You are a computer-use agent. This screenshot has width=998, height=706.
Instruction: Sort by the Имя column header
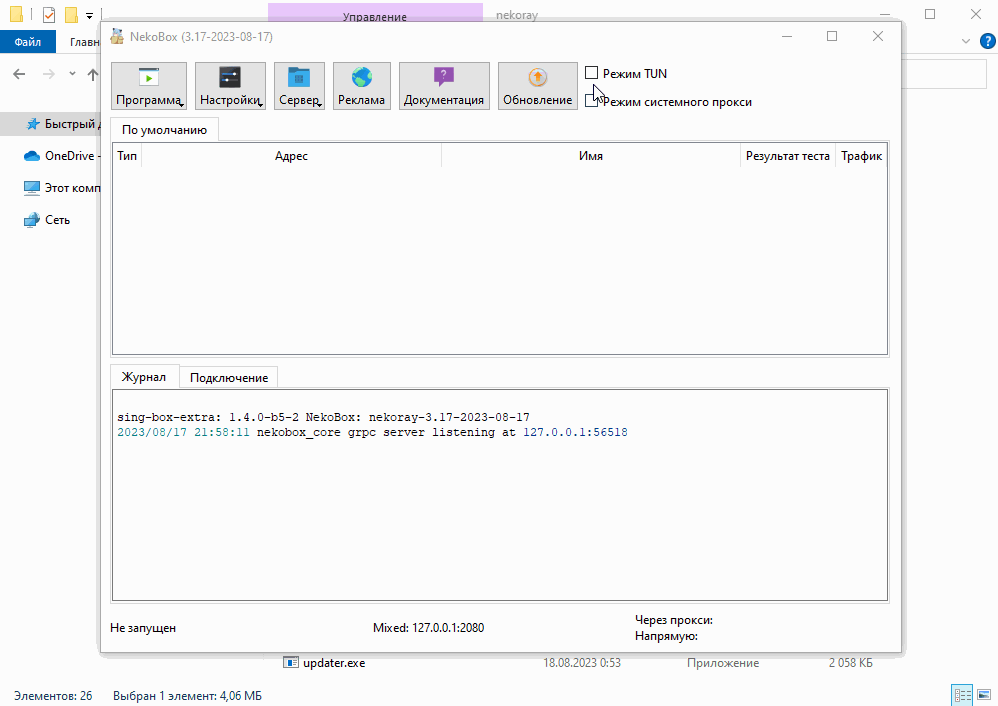point(591,156)
